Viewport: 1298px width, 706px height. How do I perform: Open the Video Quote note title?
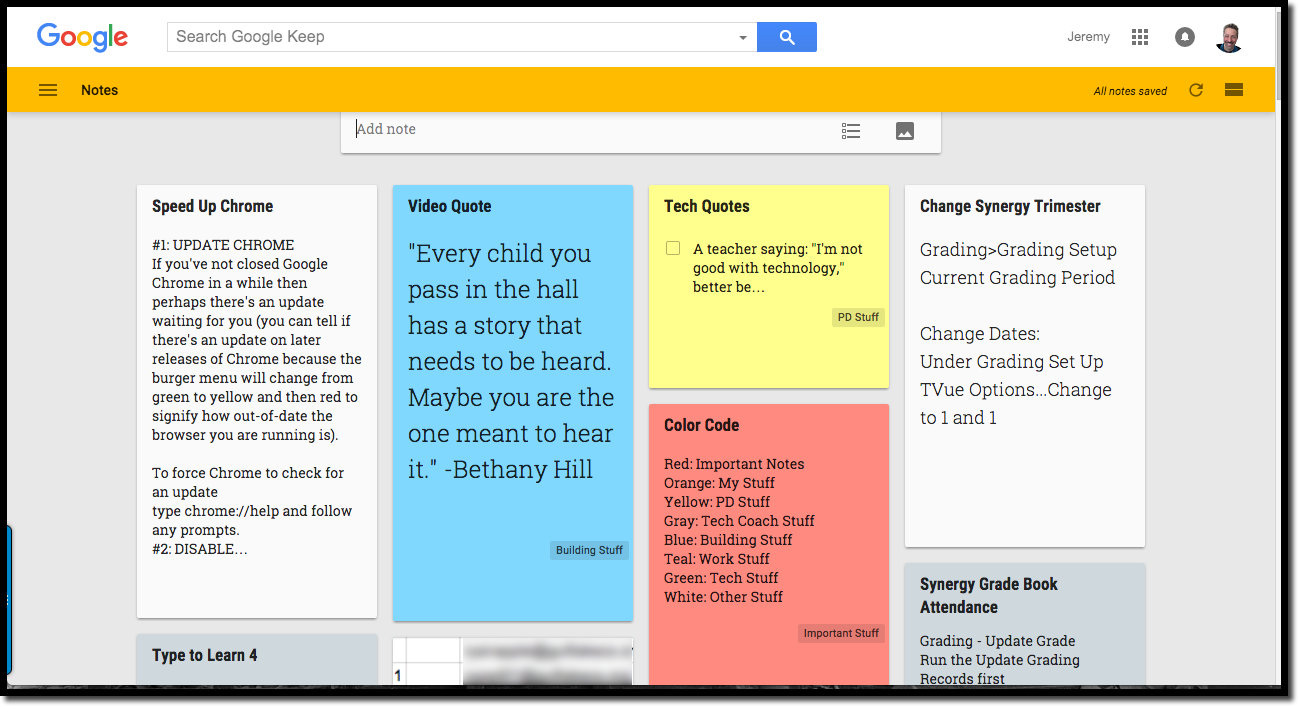coord(450,206)
